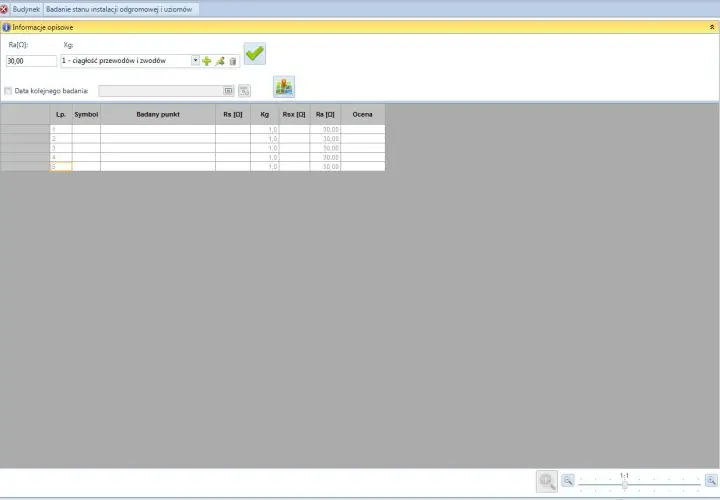
Task: Enable the Data kolejnego badania checkbox
Action: (x=8, y=91)
